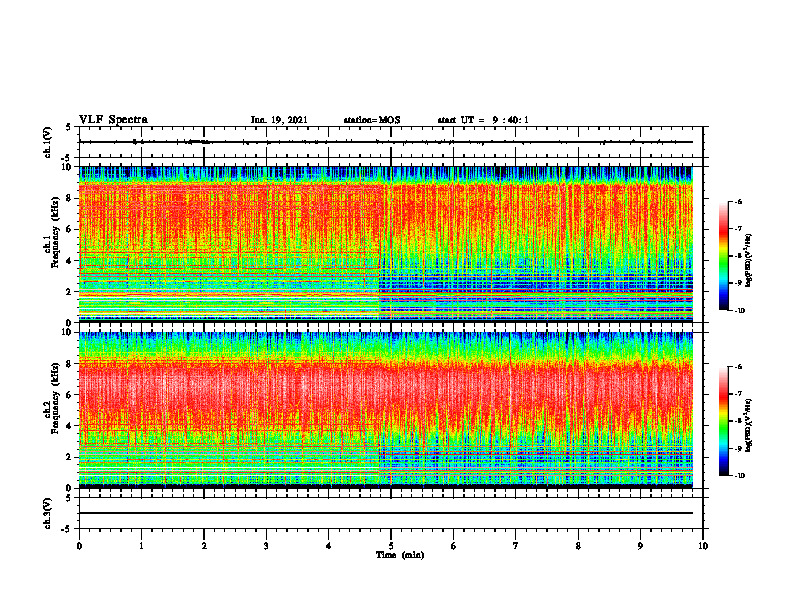Click time axis tick label "1"
Viewport: 792px width, 612px height.
[141, 546]
